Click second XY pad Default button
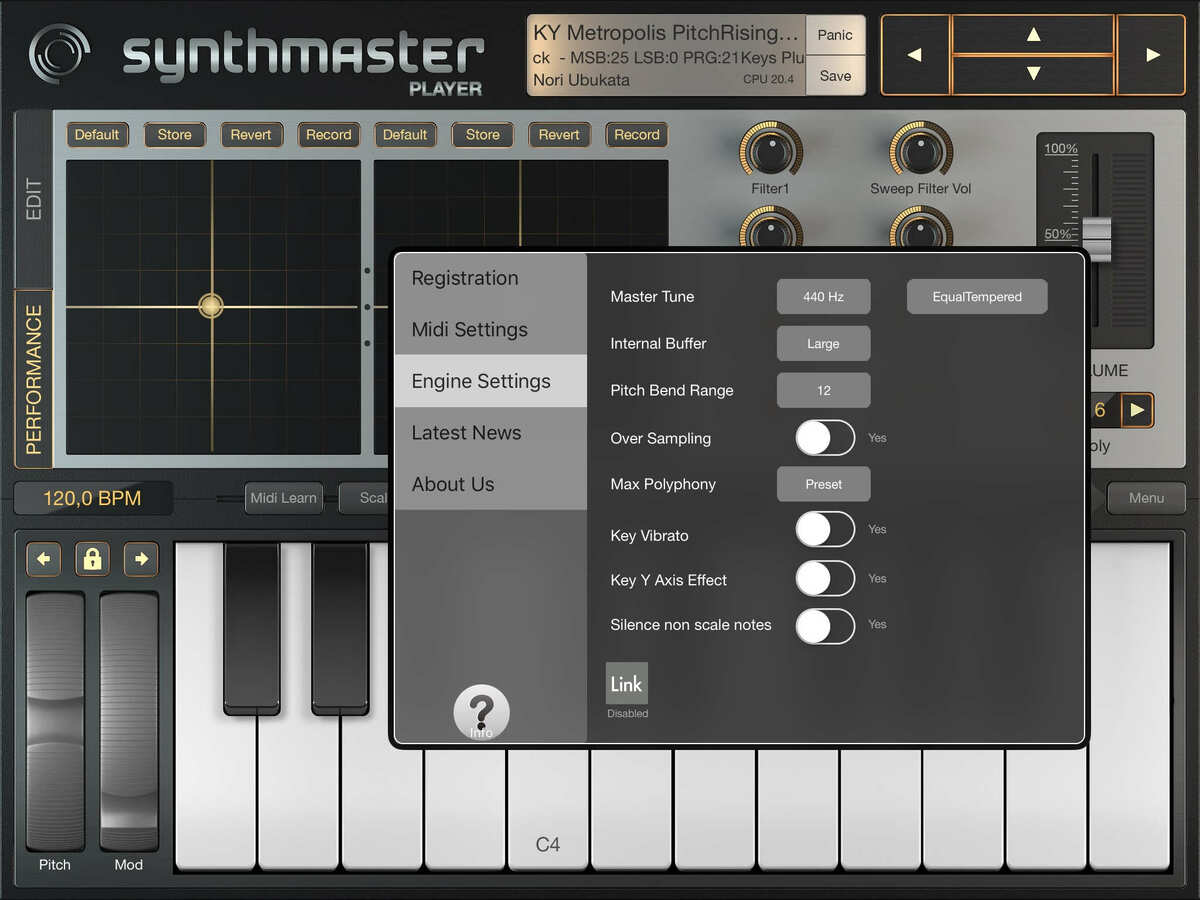Image resolution: width=1200 pixels, height=900 pixels. [405, 135]
